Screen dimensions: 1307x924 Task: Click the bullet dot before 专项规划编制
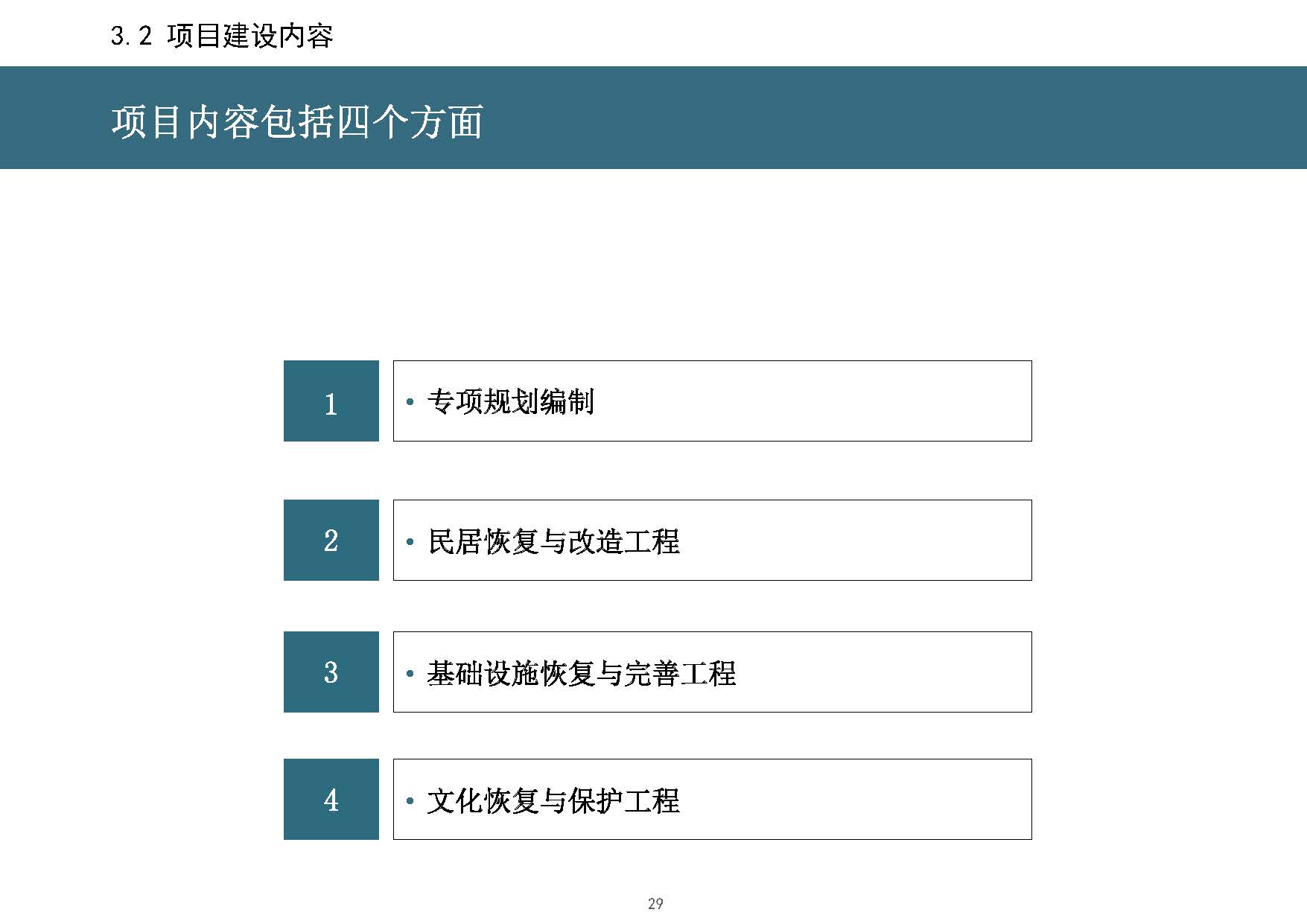(410, 403)
